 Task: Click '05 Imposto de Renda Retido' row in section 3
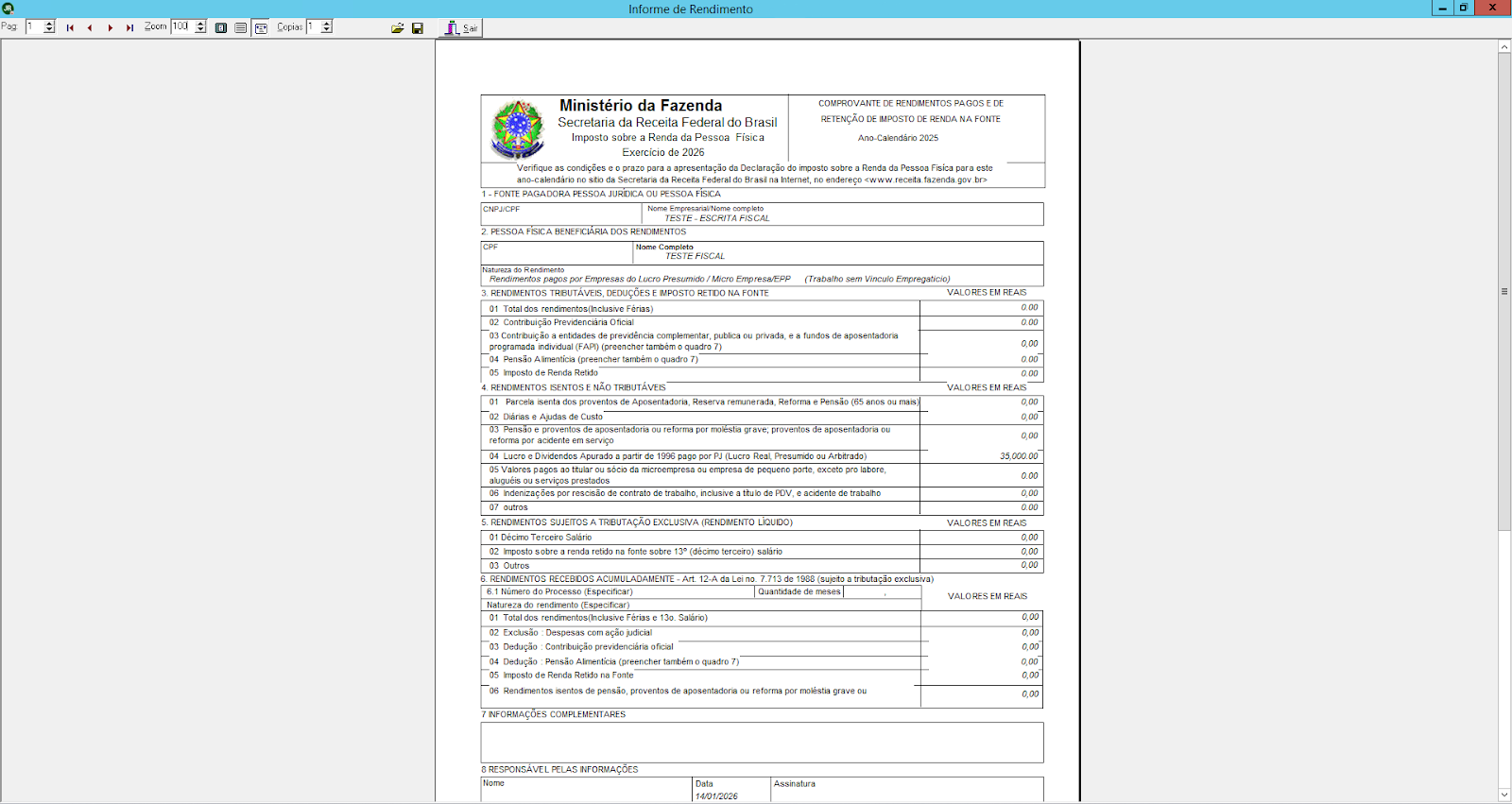(543, 373)
